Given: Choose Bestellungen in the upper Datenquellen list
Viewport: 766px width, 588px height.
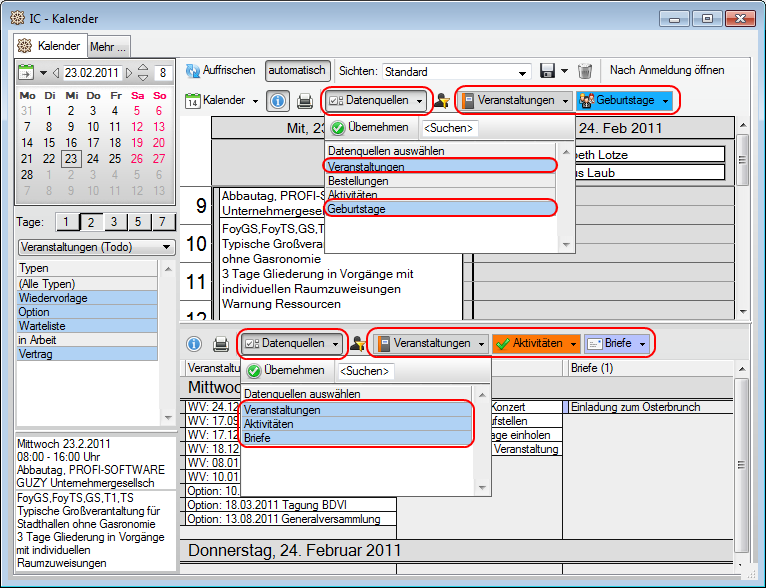Looking at the screenshot, I should (358, 181).
